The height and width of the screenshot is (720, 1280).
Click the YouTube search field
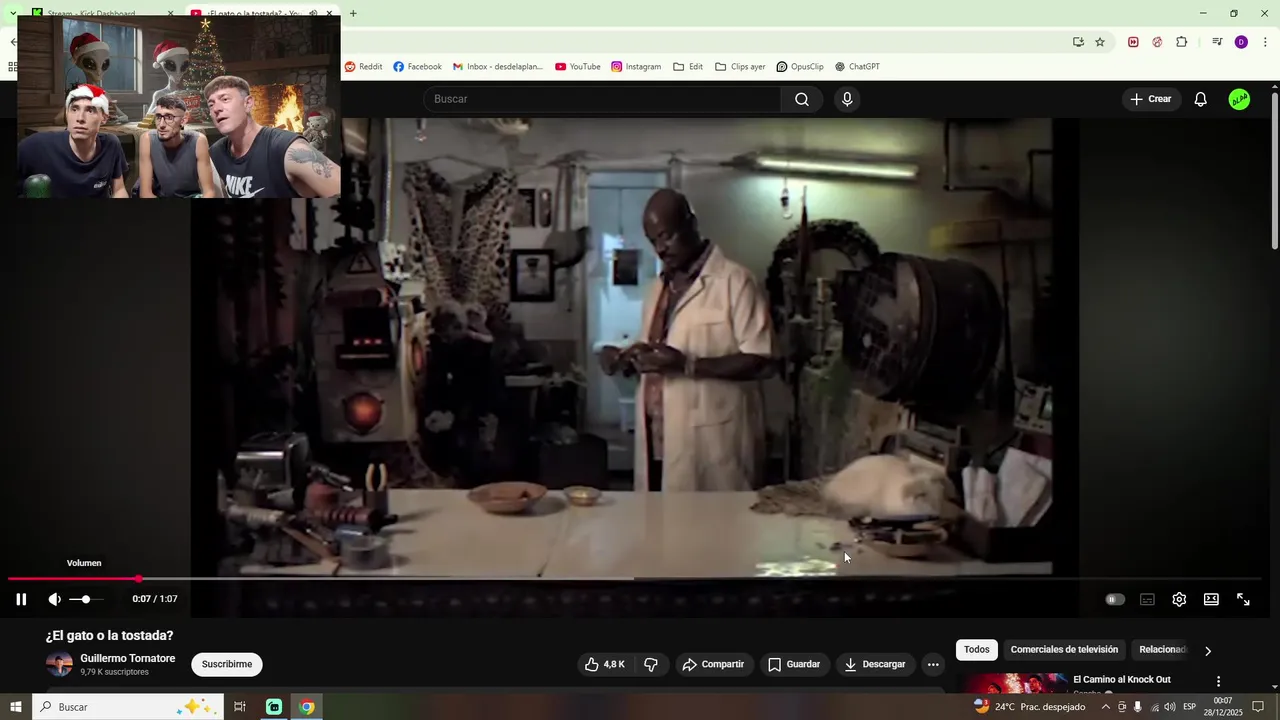click(602, 99)
